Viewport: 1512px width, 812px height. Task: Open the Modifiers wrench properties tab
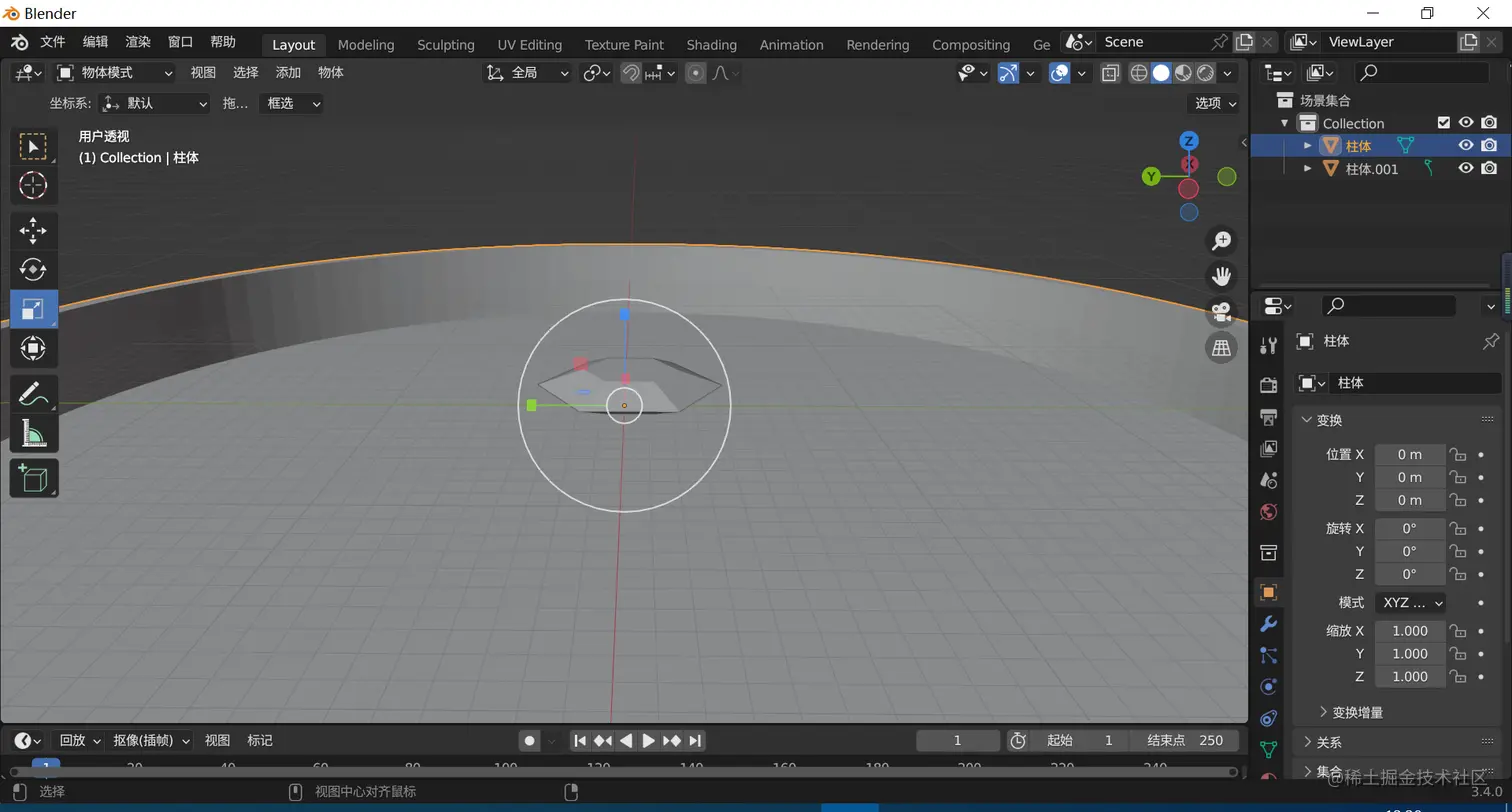pyautogui.click(x=1268, y=624)
